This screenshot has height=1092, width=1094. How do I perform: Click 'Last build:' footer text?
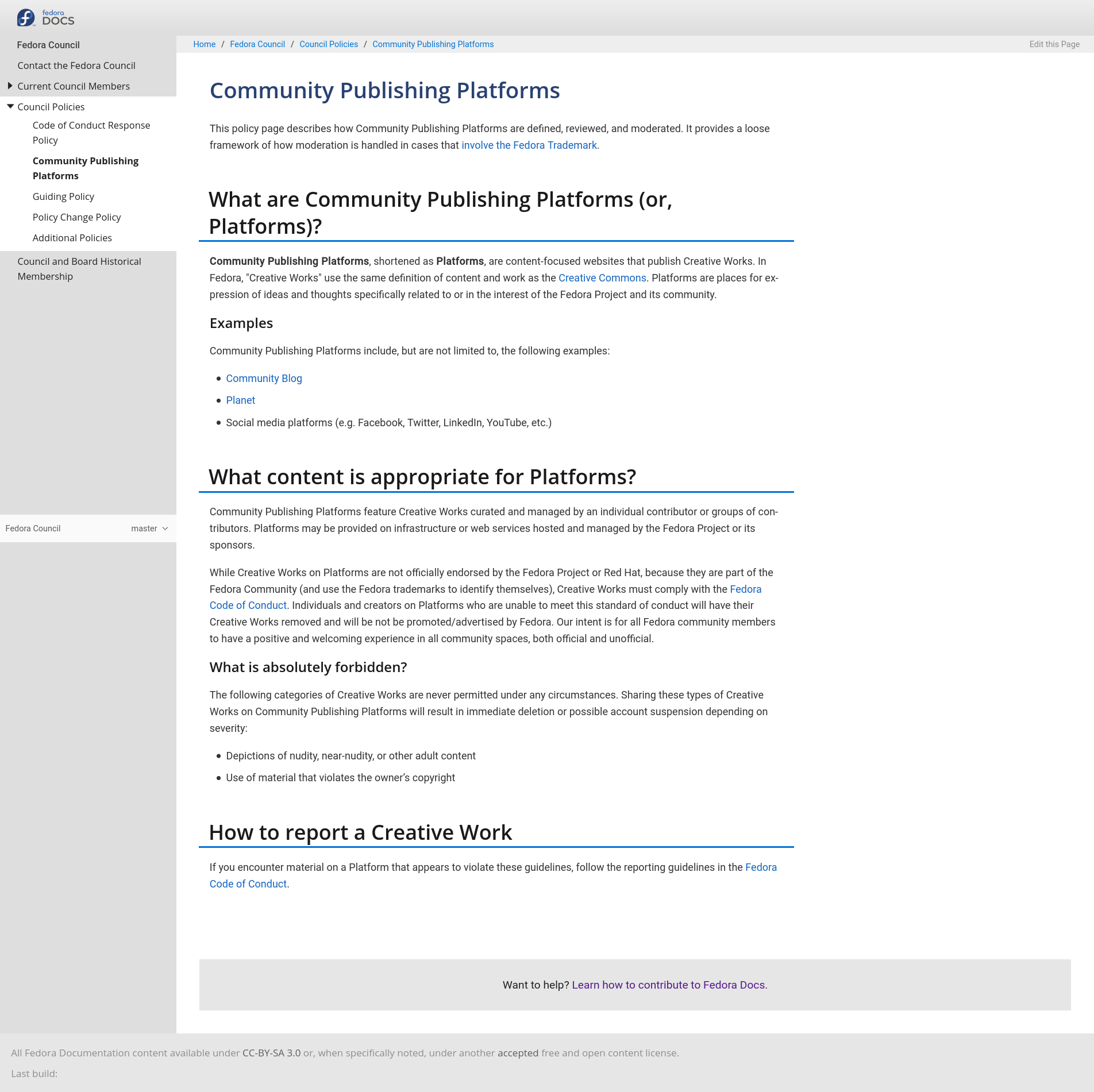(34, 1074)
